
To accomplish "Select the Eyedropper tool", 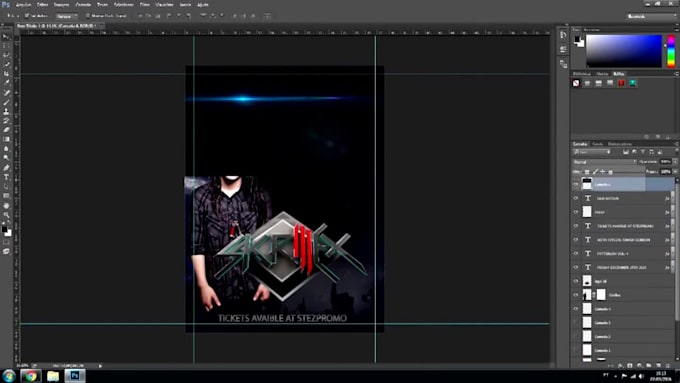I will [6, 83].
